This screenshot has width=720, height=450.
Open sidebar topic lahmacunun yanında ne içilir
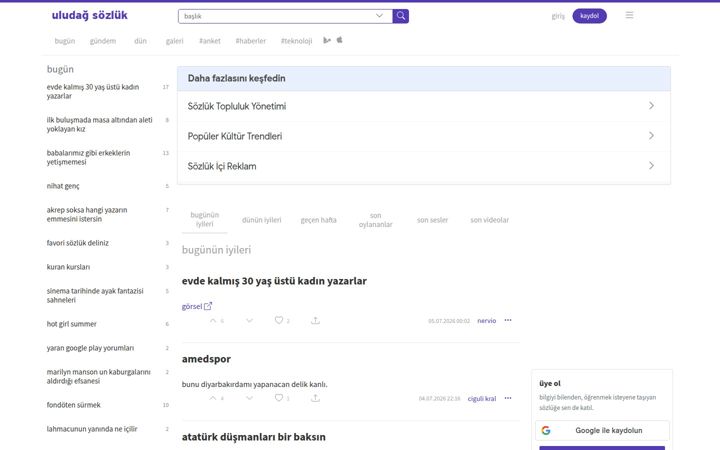point(92,429)
